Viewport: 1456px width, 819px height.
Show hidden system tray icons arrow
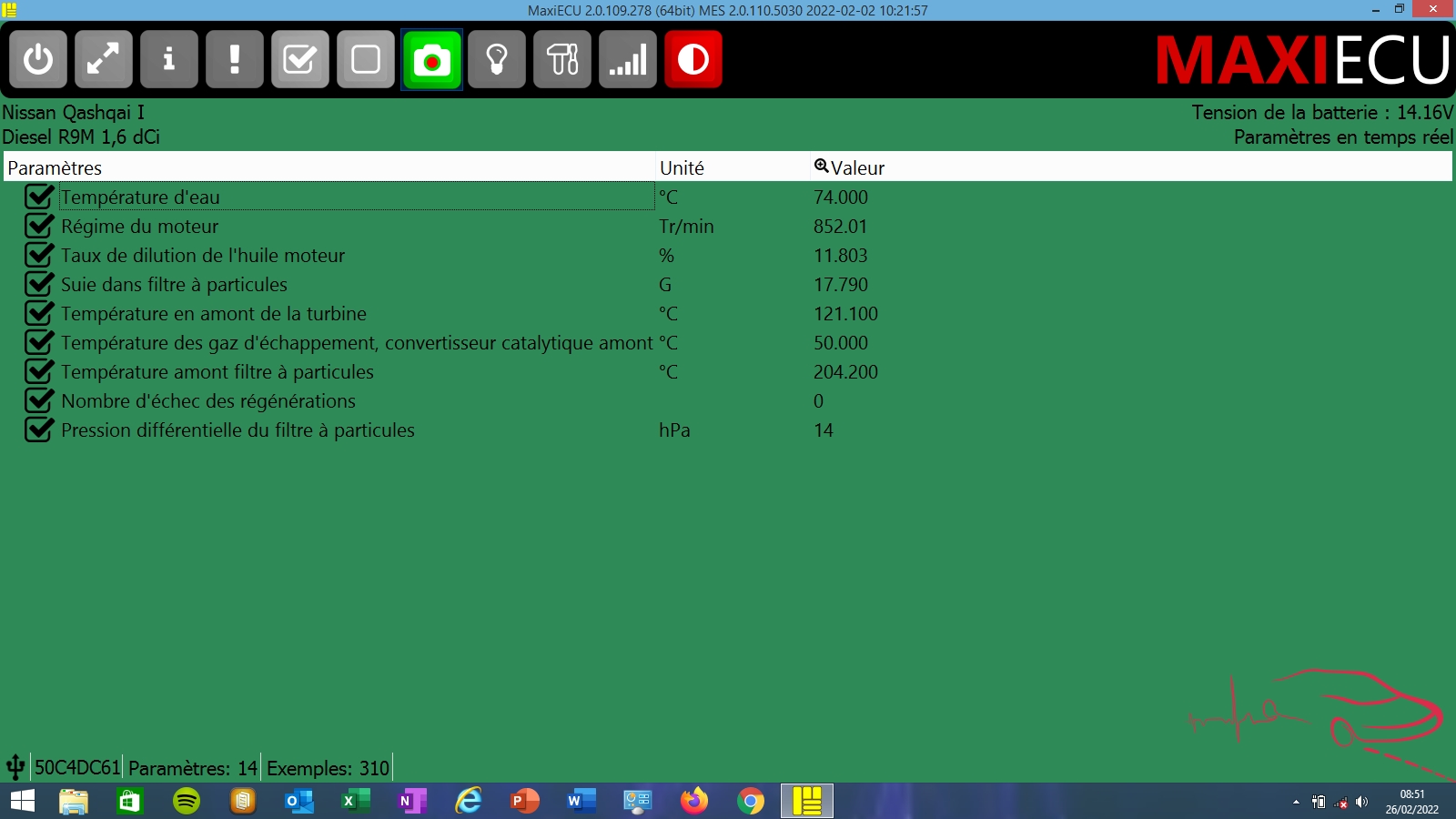coord(1296,802)
